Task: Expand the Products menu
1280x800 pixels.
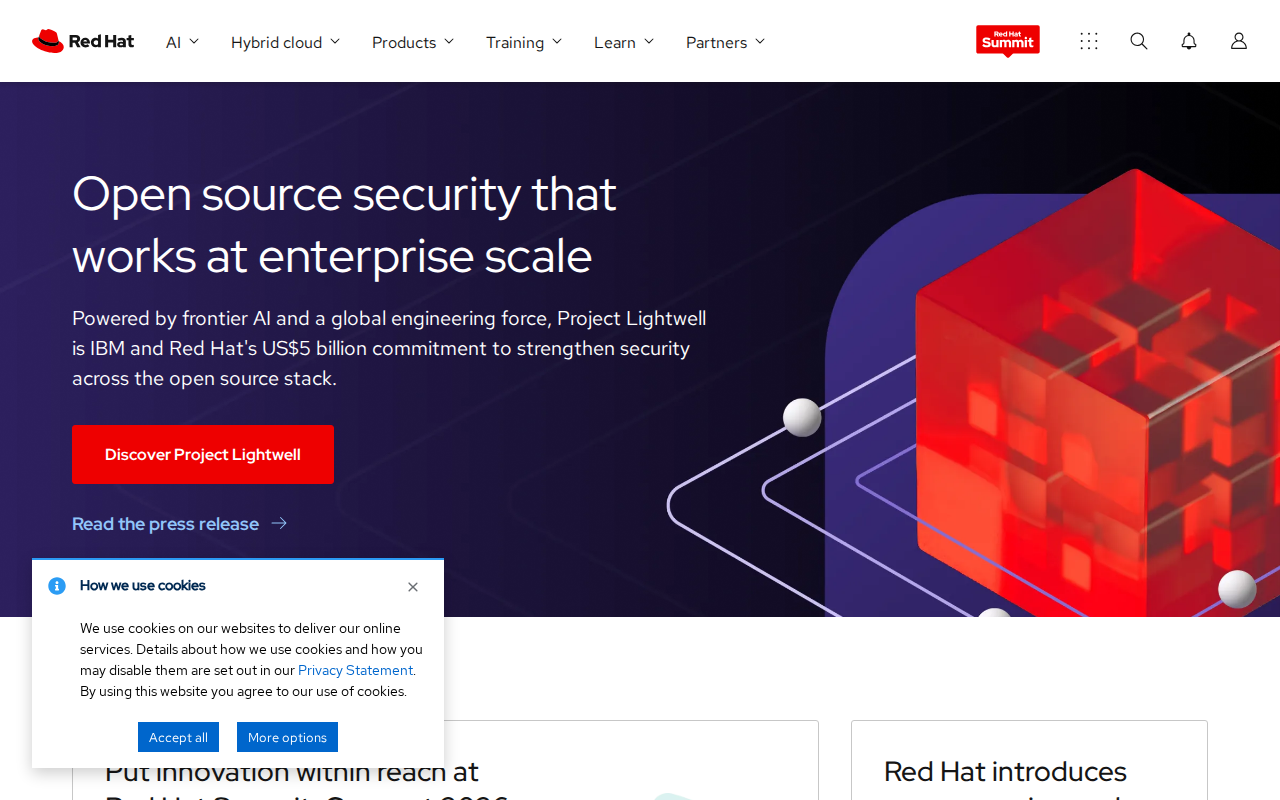Action: click(x=413, y=42)
